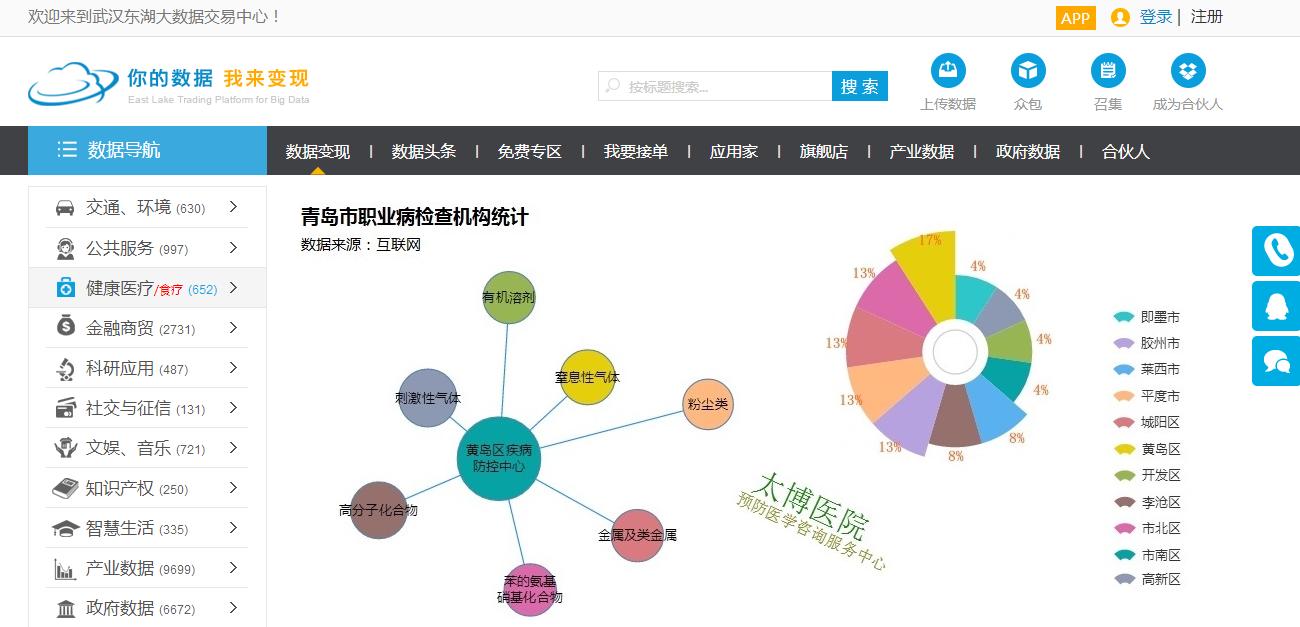Click the phone contact icon on right edge

(x=1275, y=251)
